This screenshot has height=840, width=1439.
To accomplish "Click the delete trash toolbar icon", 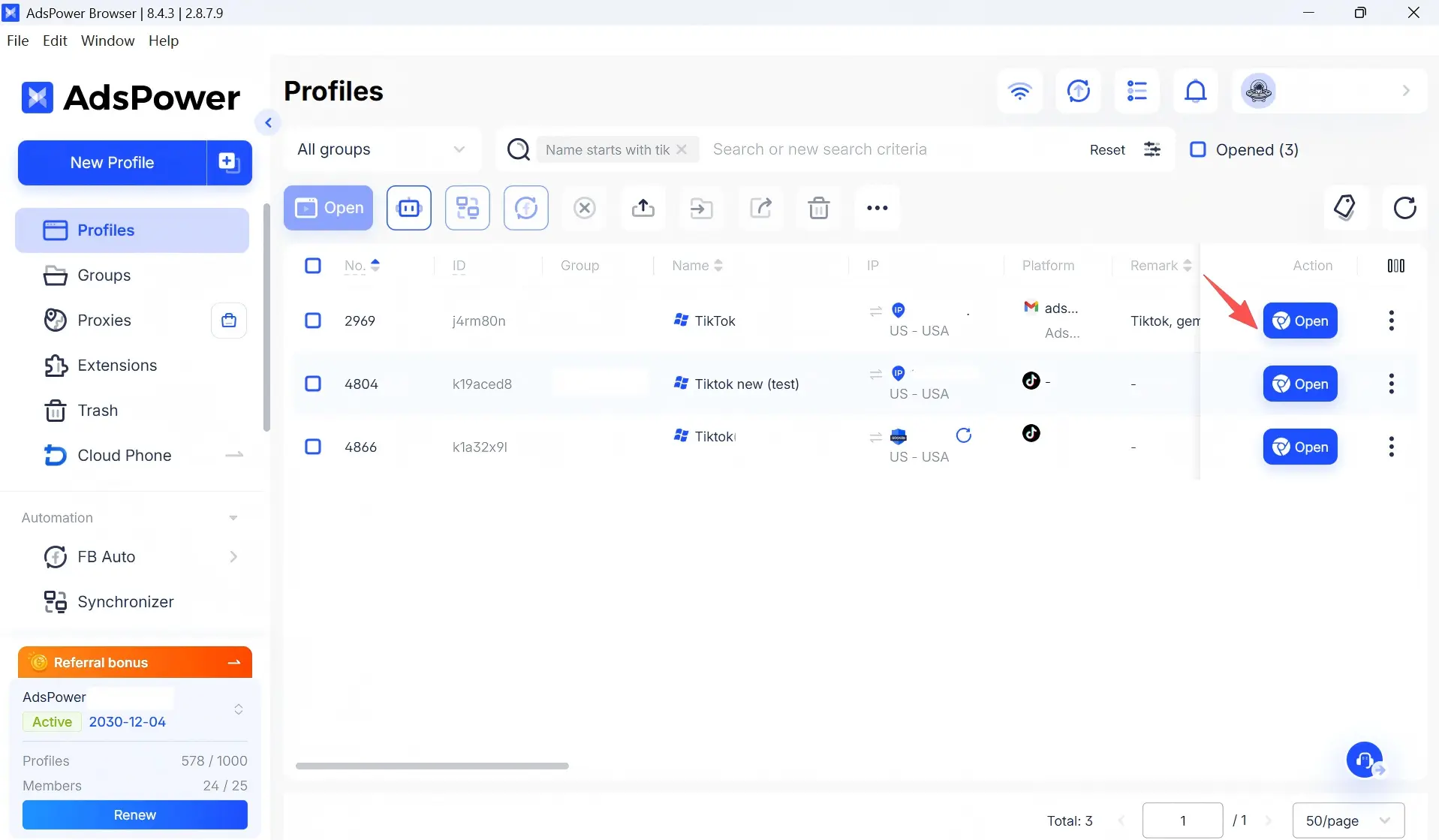I will (x=819, y=208).
